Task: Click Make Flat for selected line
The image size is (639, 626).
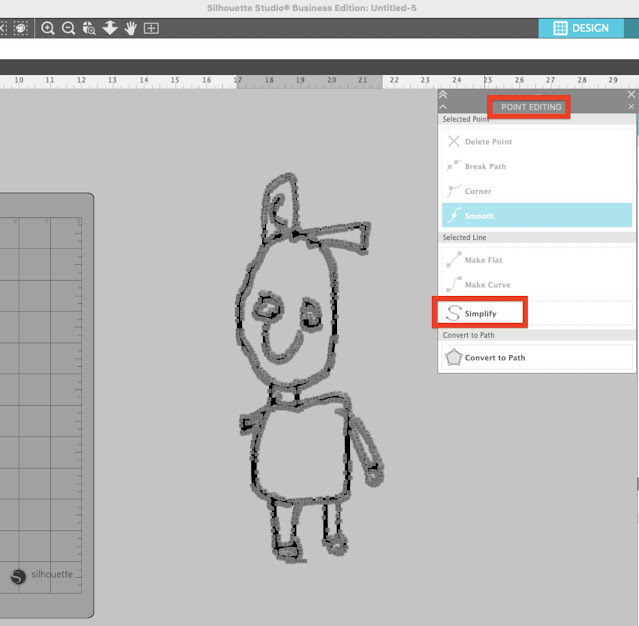Action: point(537,260)
